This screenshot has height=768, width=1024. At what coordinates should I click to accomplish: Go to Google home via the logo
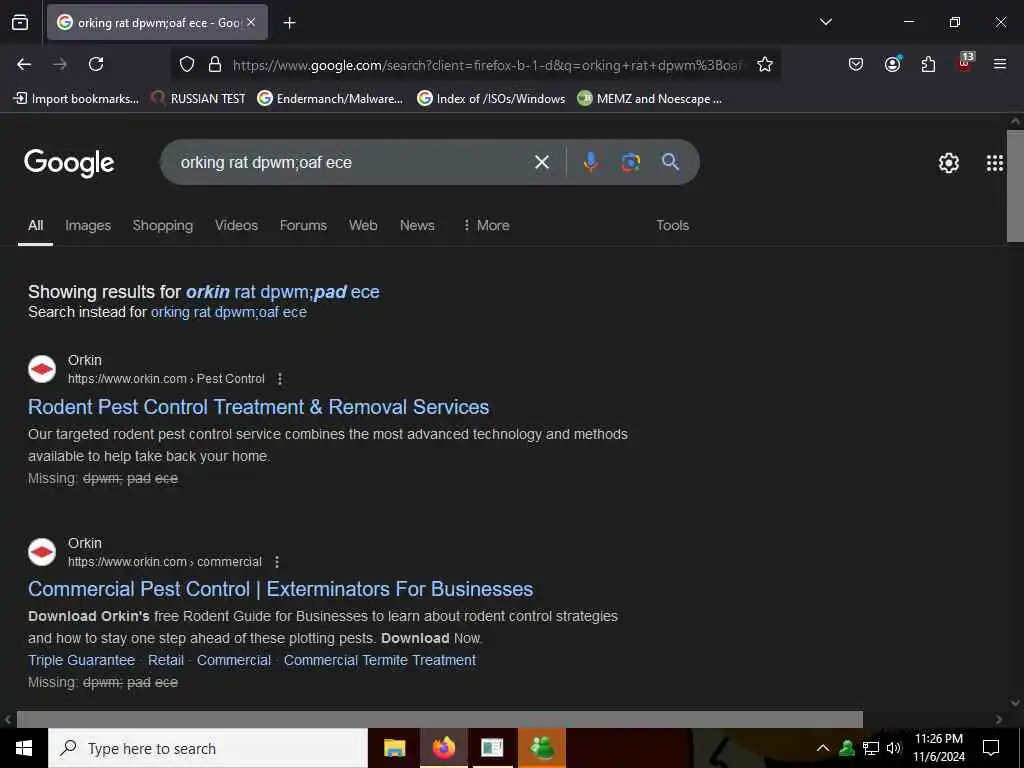click(69, 163)
